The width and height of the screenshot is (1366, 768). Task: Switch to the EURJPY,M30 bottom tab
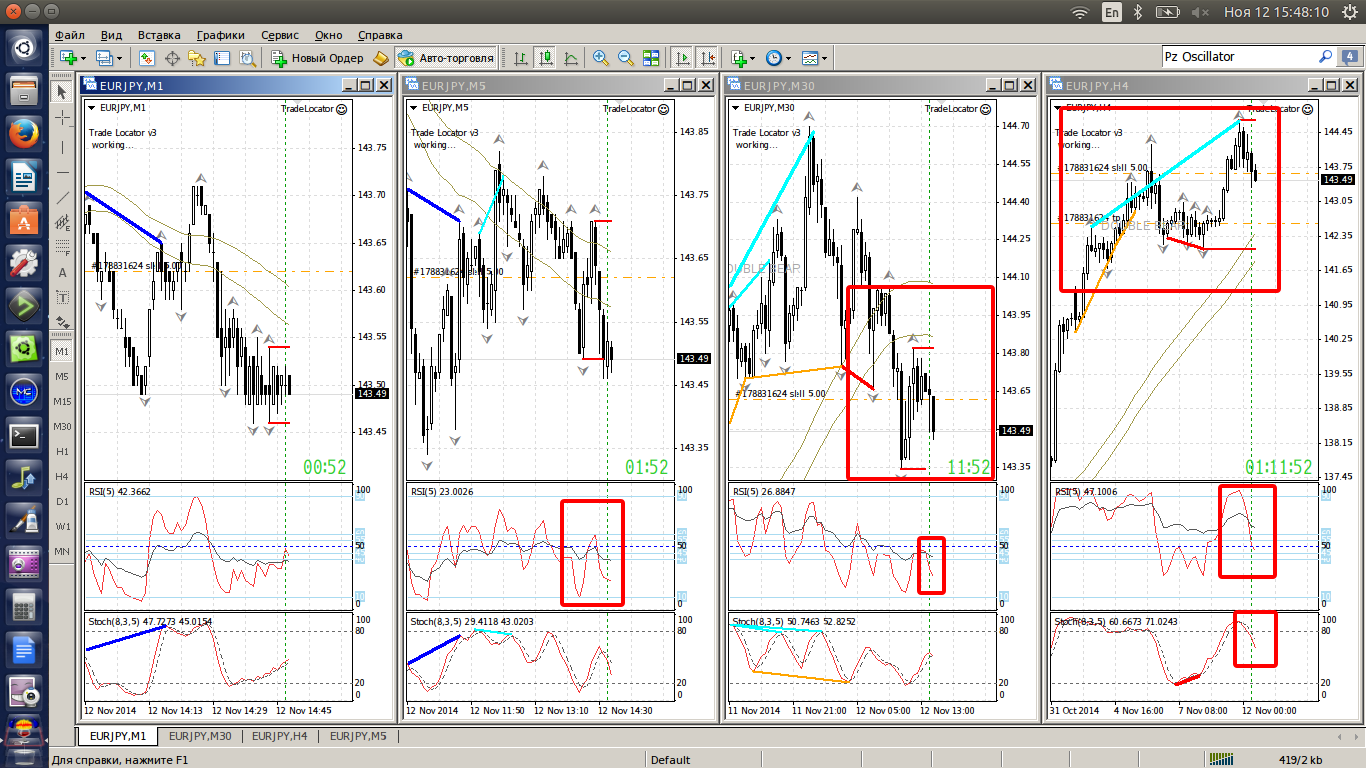[x=200, y=736]
